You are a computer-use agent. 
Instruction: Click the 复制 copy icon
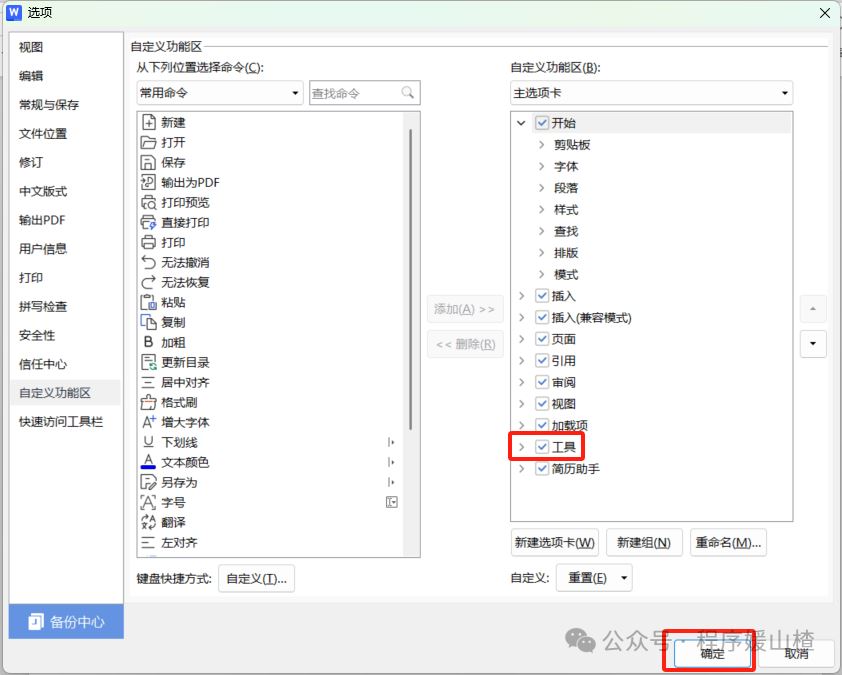click(x=148, y=322)
